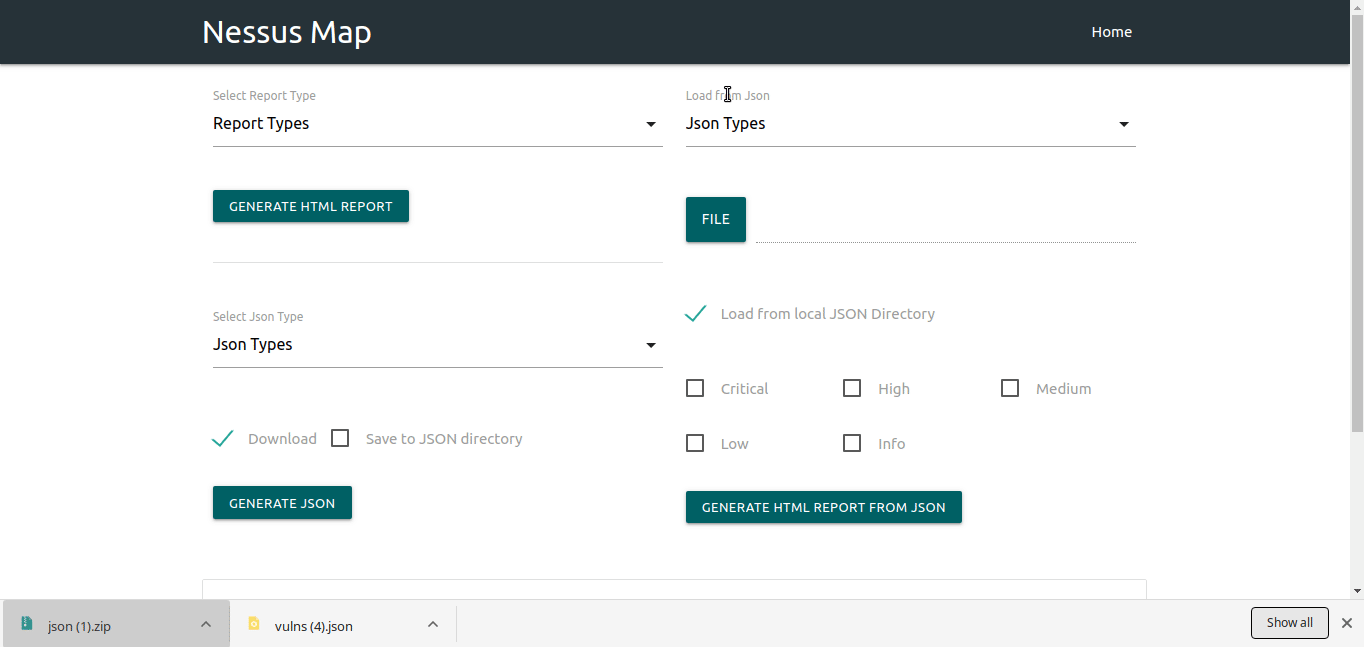Click Generate HTML Report From JSON
This screenshot has height=647, width=1364.
[824, 507]
